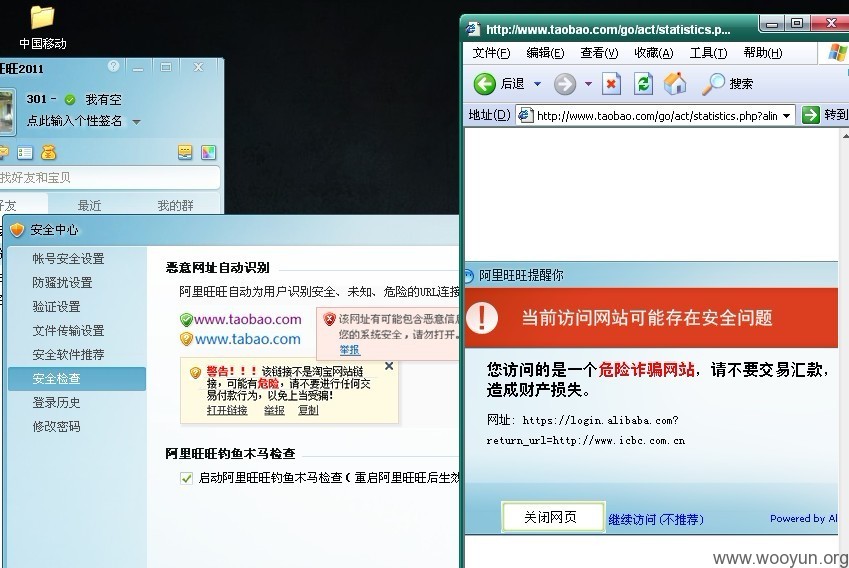The image size is (849, 568).
Task: Open the 收藏(A) menu
Action: (654, 53)
